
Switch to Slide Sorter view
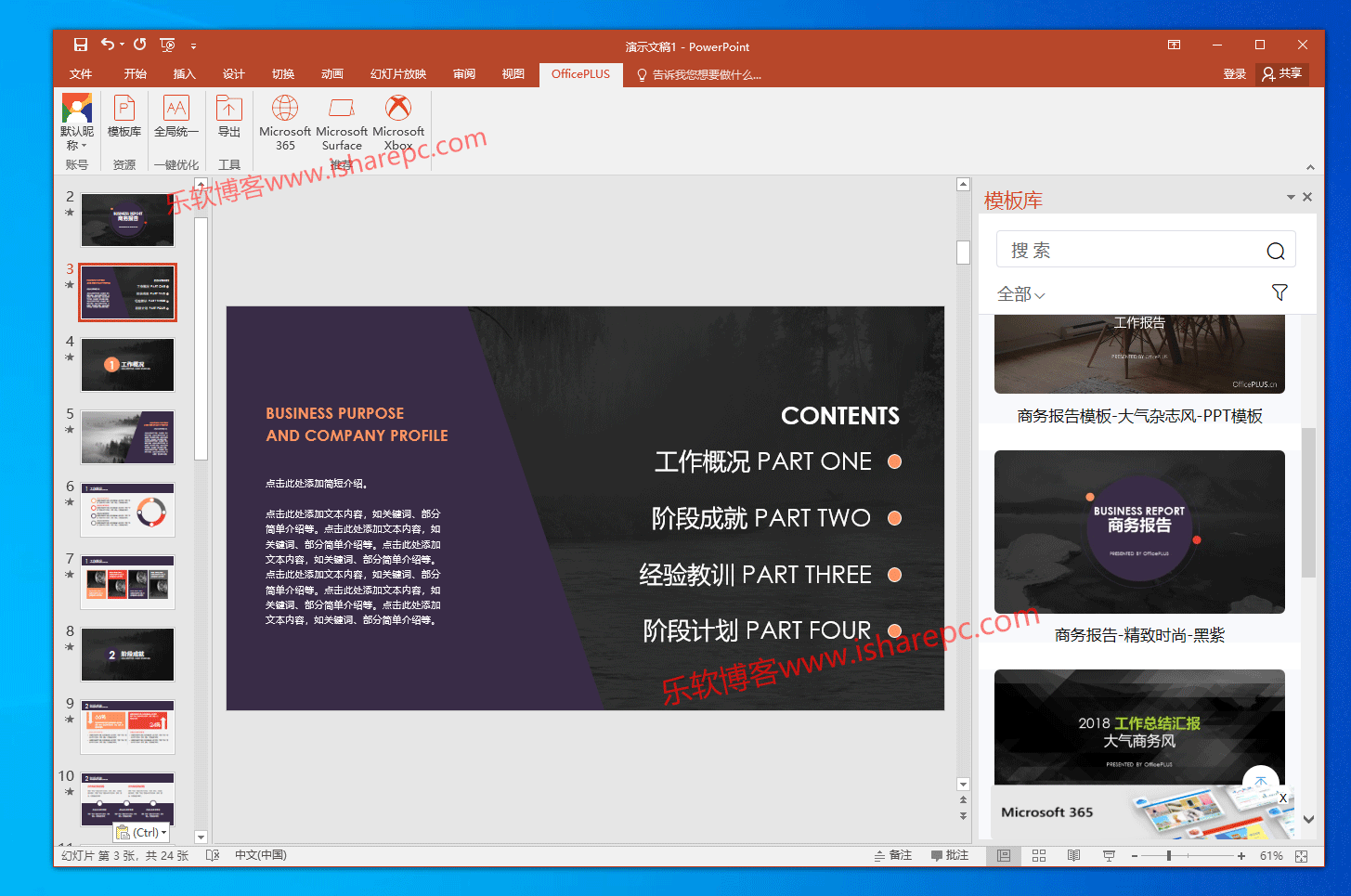(x=1039, y=855)
